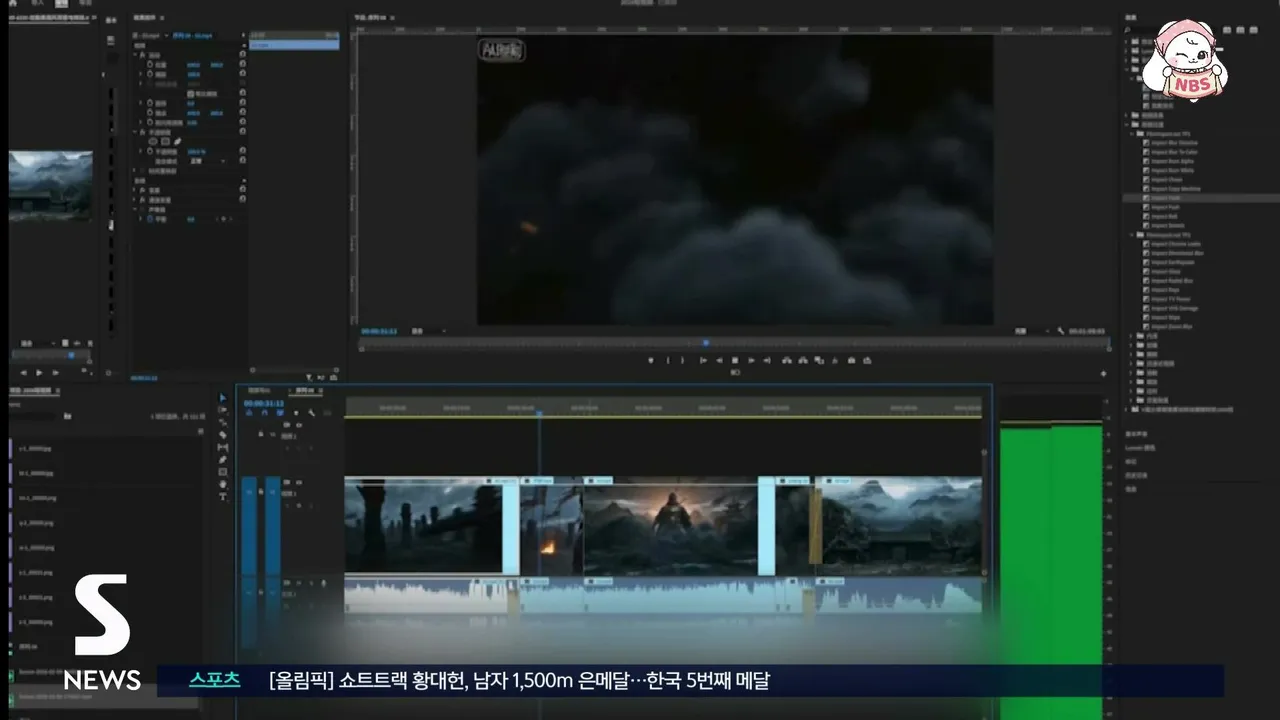Select the Impact Burn Alpha effect
Screen dimensions: 1280x720
point(1172,161)
